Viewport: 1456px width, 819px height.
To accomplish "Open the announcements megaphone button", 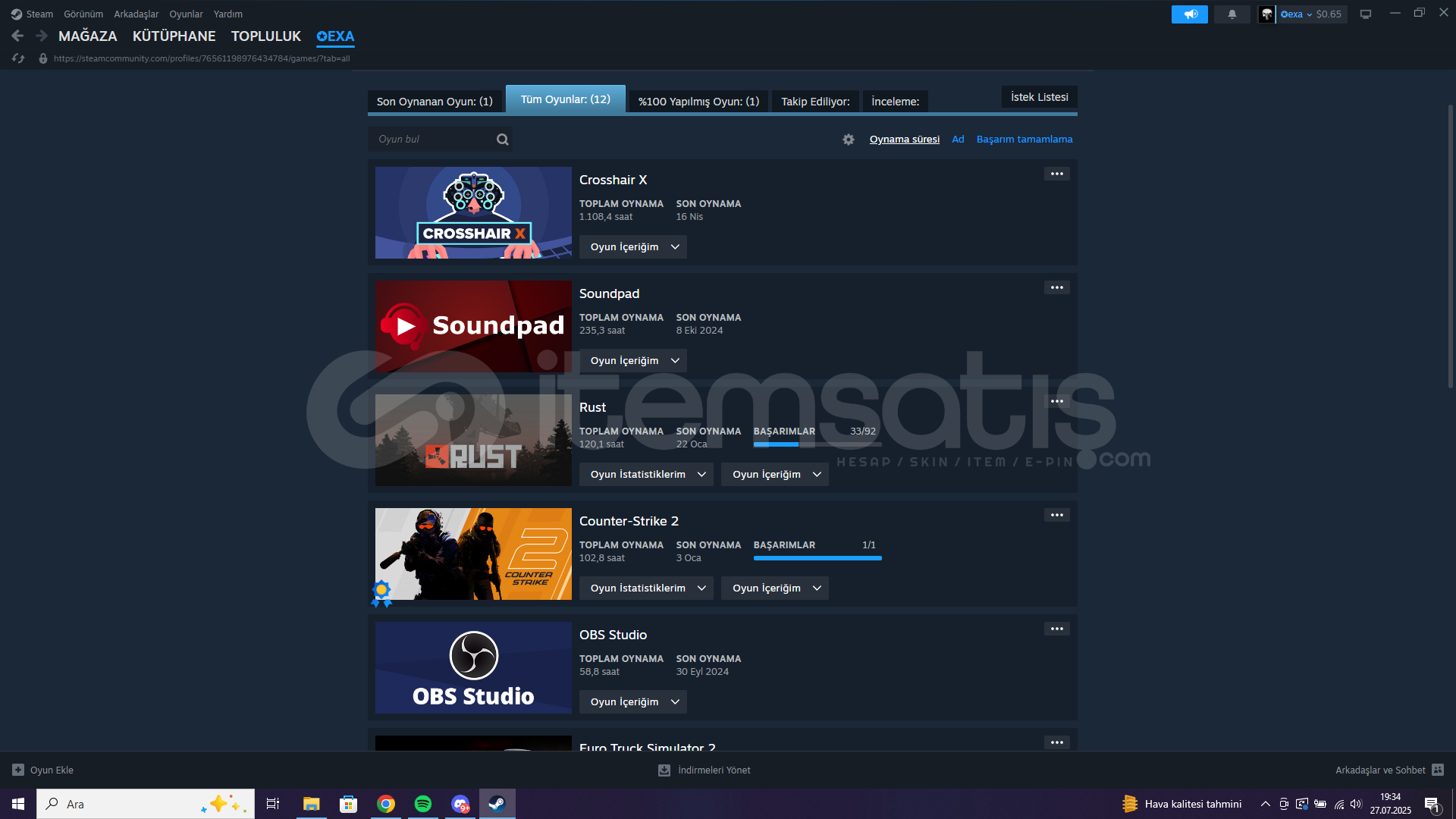I will [x=1190, y=14].
